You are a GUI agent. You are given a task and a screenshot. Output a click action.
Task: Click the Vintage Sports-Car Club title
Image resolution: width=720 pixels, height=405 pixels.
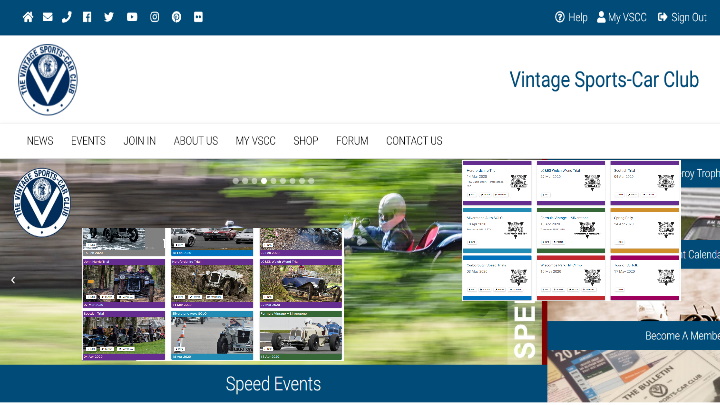click(604, 80)
